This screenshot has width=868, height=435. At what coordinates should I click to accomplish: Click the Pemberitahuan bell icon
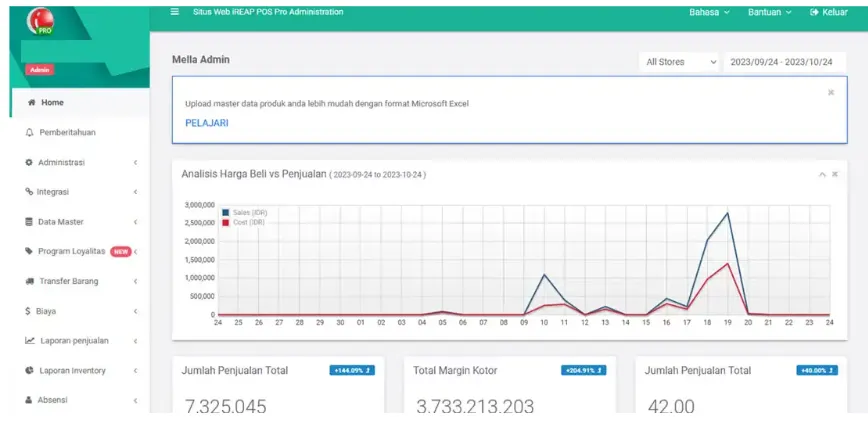29,132
